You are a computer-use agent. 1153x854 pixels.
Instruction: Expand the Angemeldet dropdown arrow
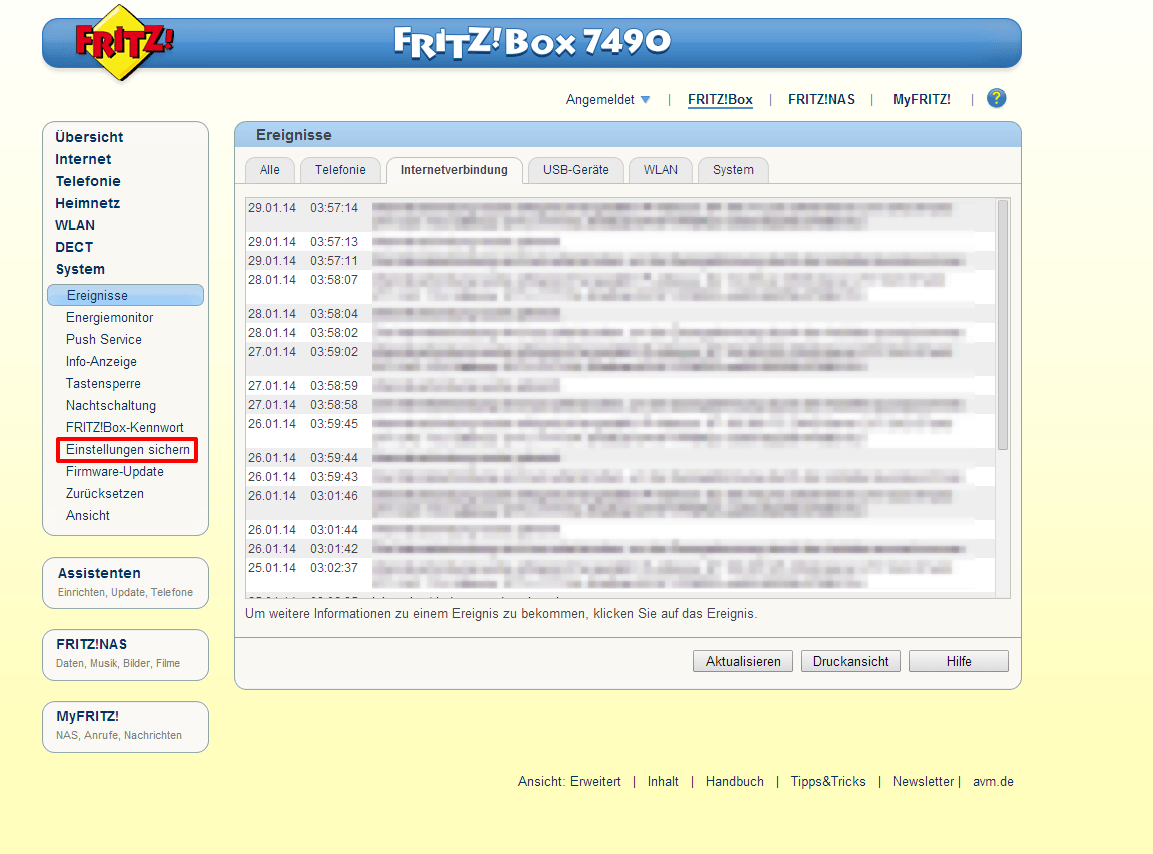[x=646, y=99]
